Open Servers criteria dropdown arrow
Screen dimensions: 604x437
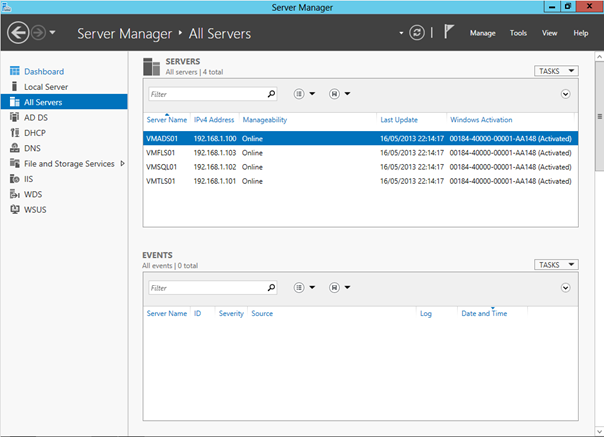(x=312, y=94)
